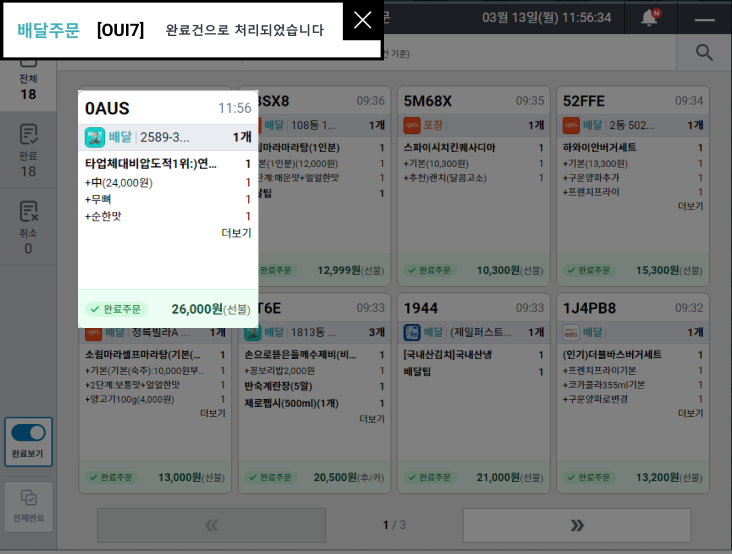Click the platform icon on order 1J4PB8

click(571, 332)
